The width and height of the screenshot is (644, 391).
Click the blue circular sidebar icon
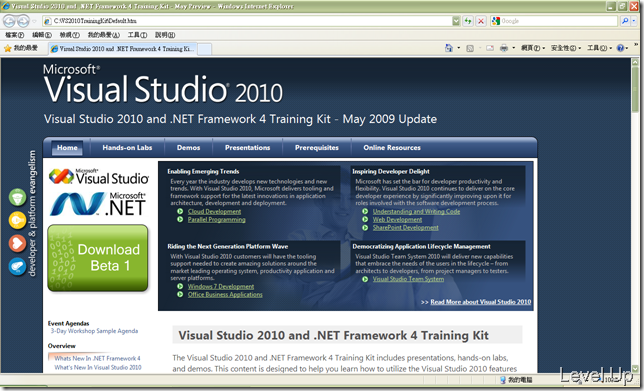click(x=17, y=267)
